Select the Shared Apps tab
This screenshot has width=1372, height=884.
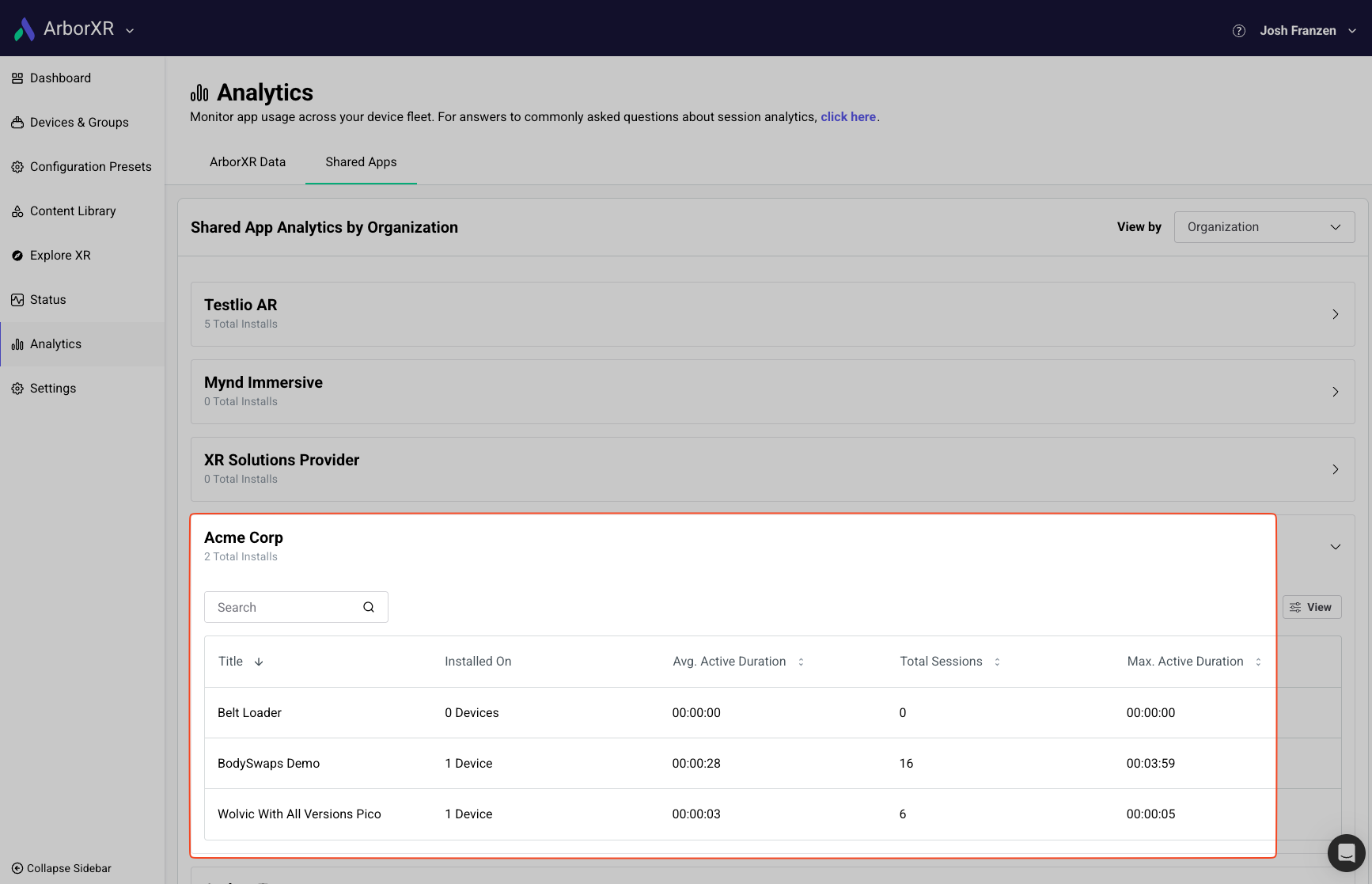tap(361, 162)
